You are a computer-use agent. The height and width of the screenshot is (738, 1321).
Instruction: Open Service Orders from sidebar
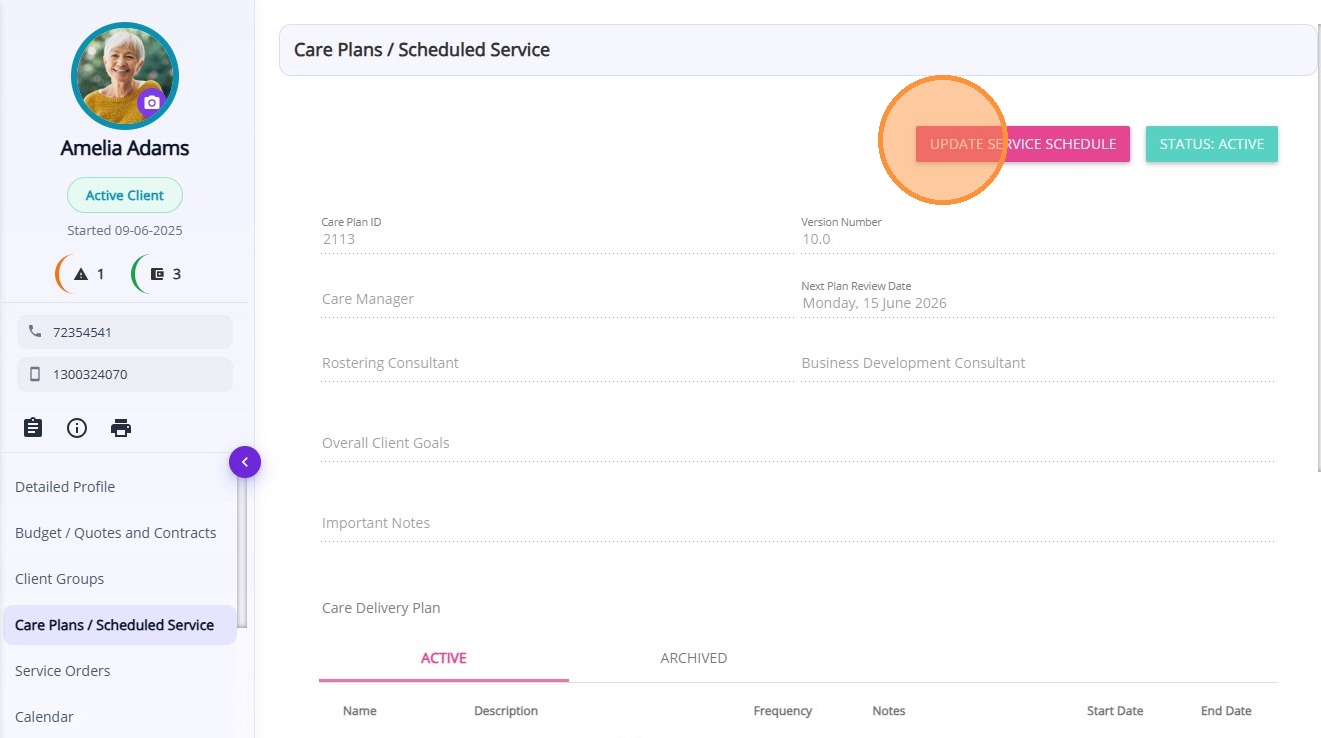pos(62,671)
